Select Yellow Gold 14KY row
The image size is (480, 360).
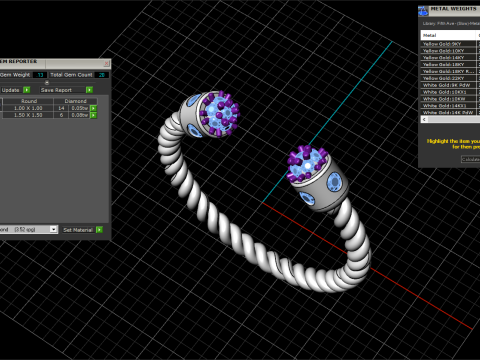(x=449, y=57)
